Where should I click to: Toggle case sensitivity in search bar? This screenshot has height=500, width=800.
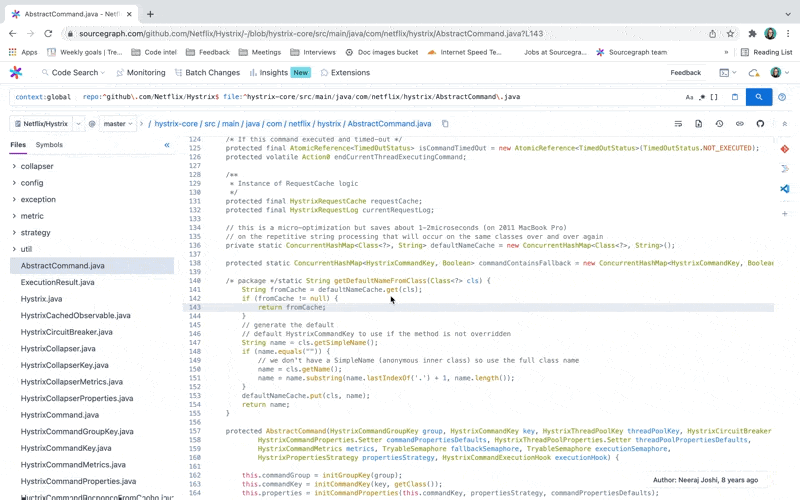(x=690, y=97)
